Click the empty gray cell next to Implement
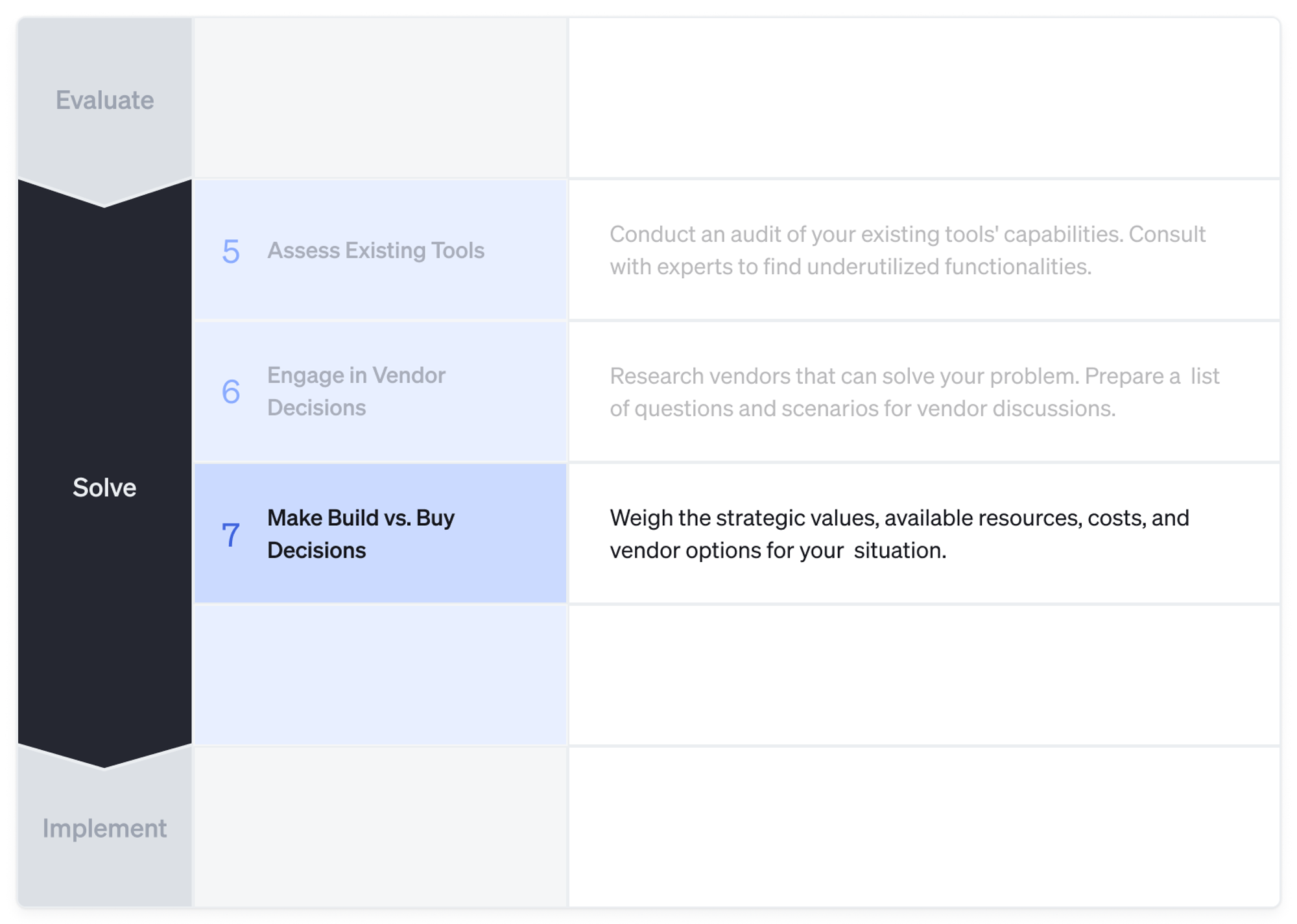This screenshot has width=1297, height=924. pyautogui.click(x=381, y=826)
